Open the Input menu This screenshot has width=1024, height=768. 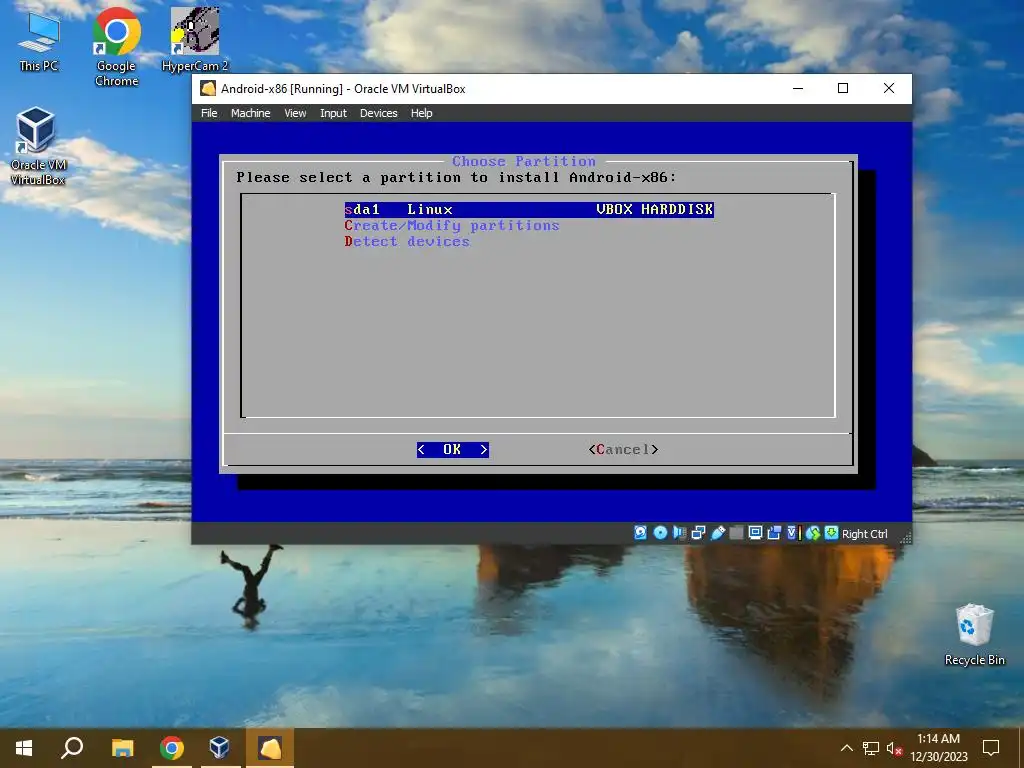[x=333, y=113]
